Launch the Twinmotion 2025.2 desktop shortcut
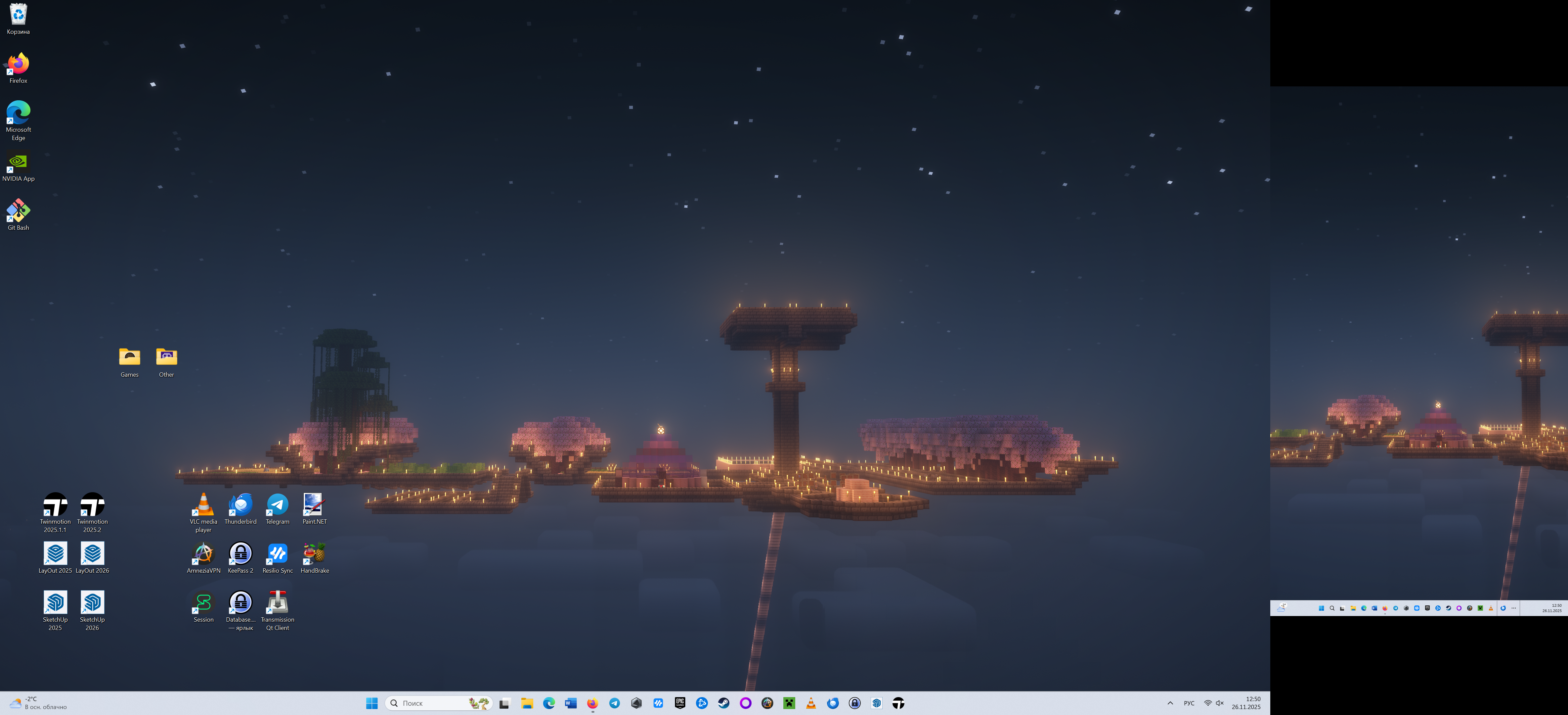The width and height of the screenshot is (1568, 715). 92,505
